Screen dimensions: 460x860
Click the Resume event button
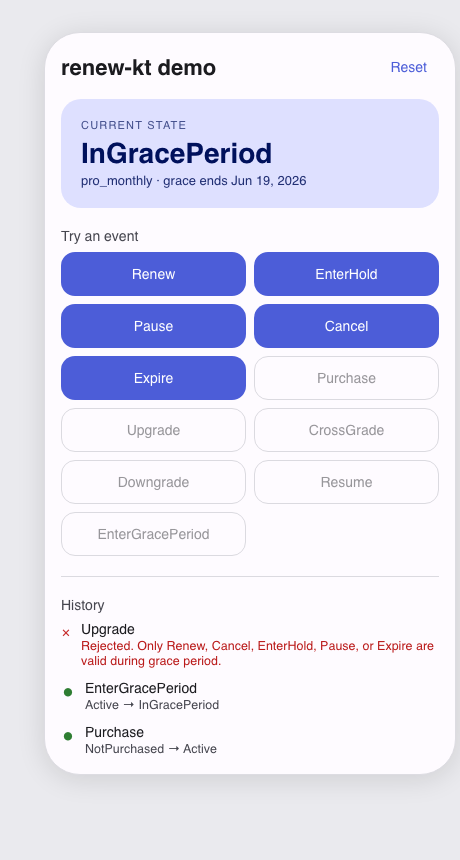[x=347, y=483]
